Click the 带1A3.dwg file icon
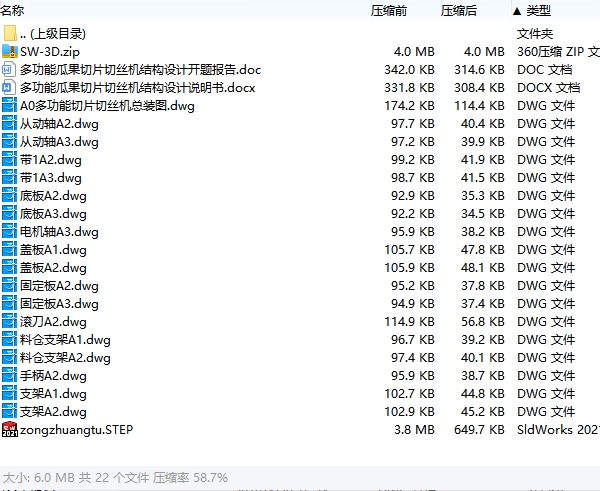 (x=10, y=177)
